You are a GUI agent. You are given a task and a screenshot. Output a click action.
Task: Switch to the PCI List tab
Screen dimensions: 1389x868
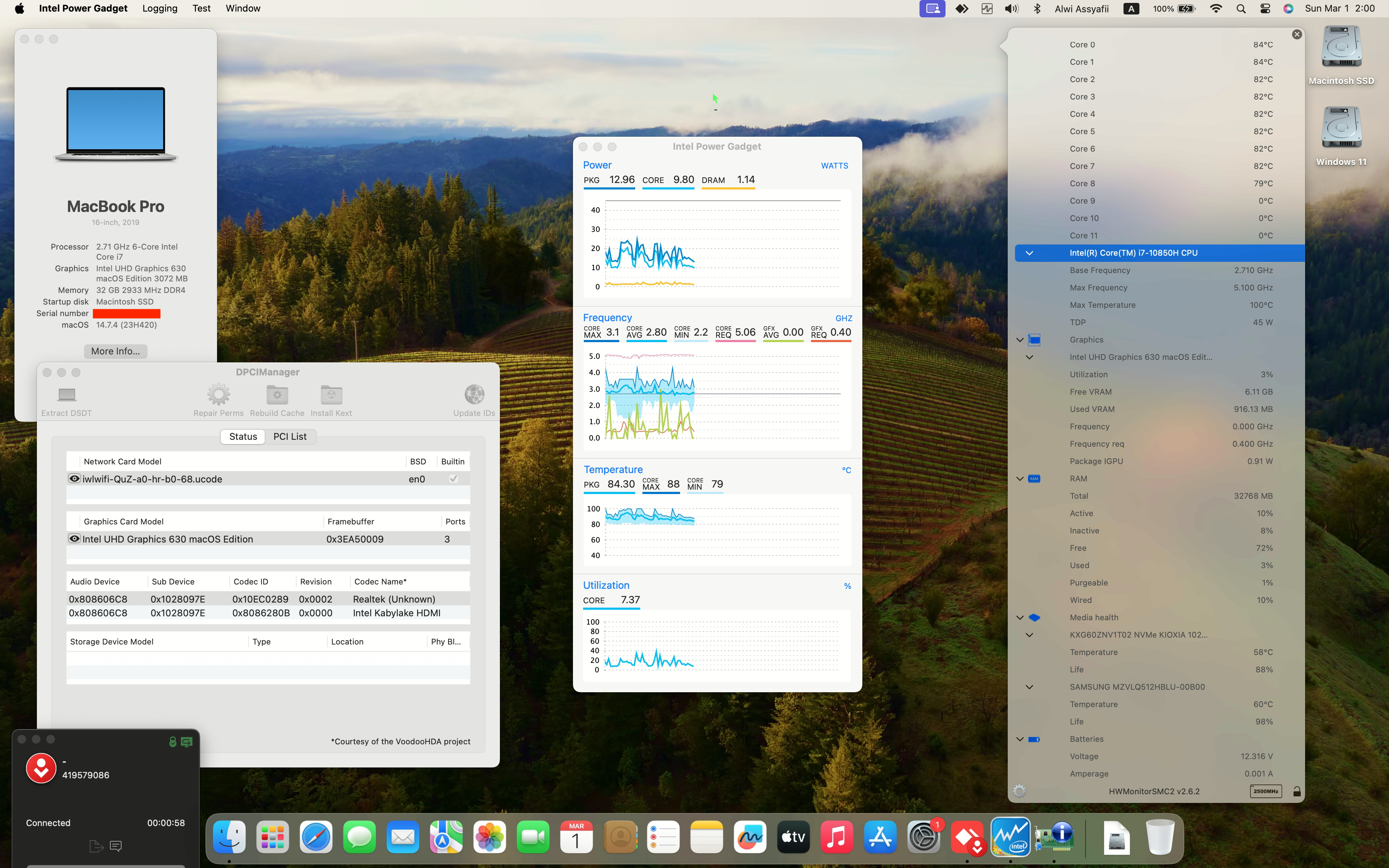(x=290, y=436)
